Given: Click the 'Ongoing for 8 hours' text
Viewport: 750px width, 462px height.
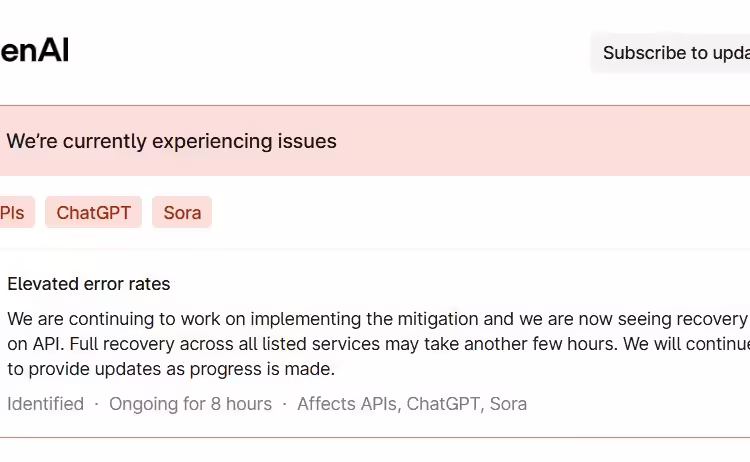Looking at the screenshot, I should pyautogui.click(x=190, y=404).
